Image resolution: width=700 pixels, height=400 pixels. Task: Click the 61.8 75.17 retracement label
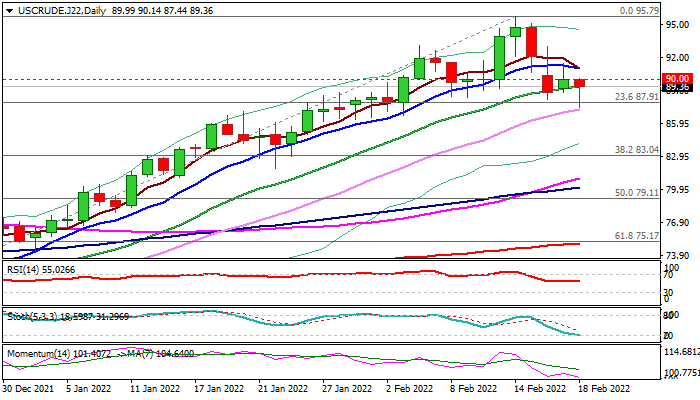pos(634,236)
